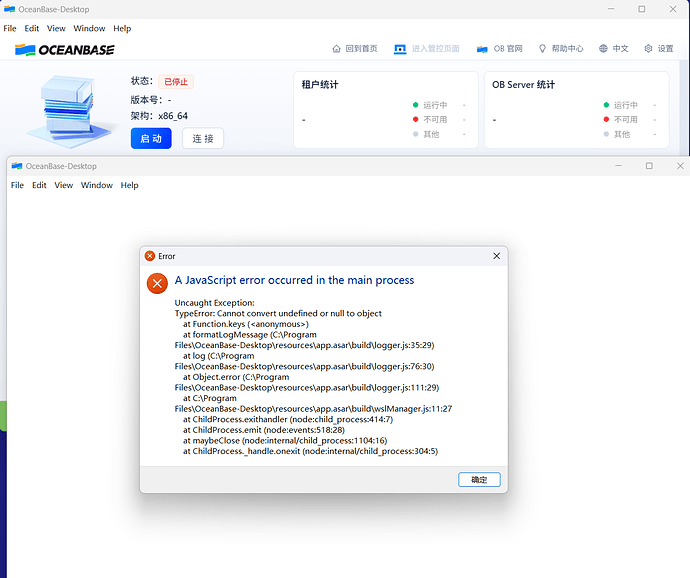The image size is (690, 578).
Task: Click 运行中 label in 租户统计 card
Action: click(435, 105)
